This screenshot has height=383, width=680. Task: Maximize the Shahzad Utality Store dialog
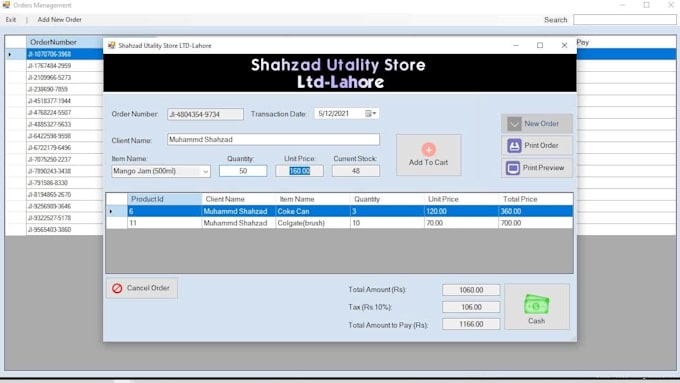[540, 45]
